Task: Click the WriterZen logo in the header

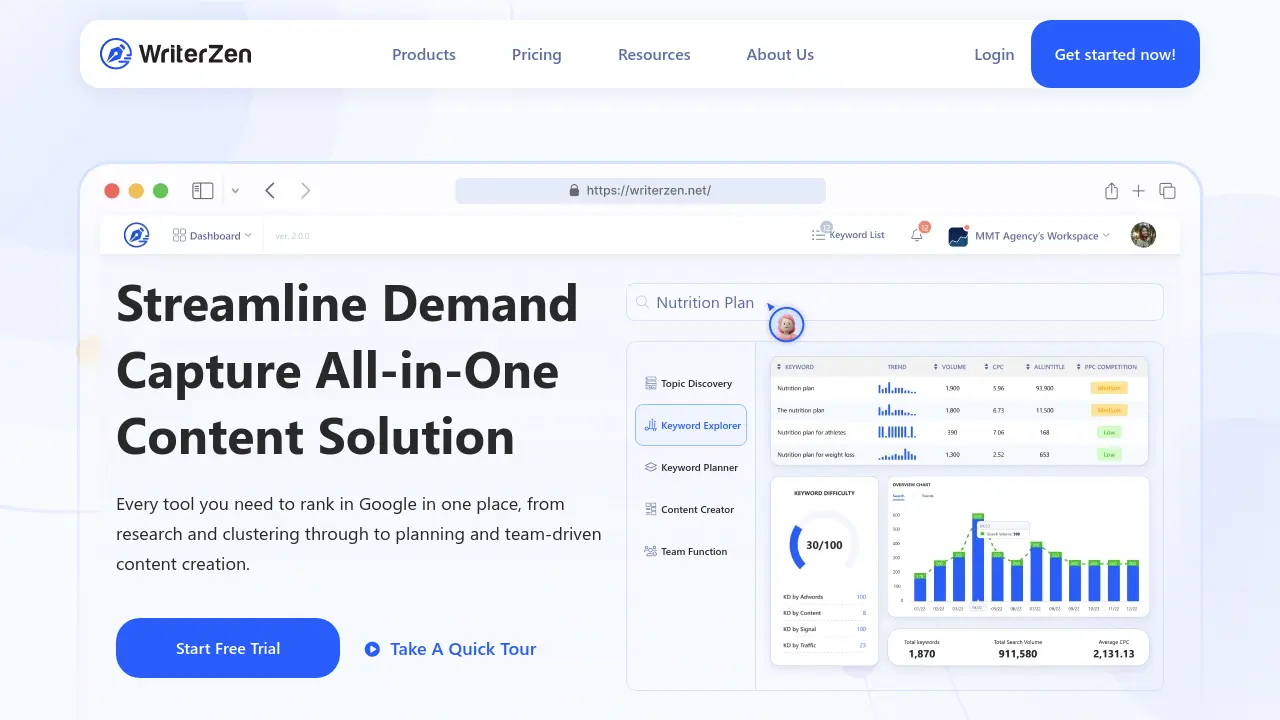Action: point(176,54)
